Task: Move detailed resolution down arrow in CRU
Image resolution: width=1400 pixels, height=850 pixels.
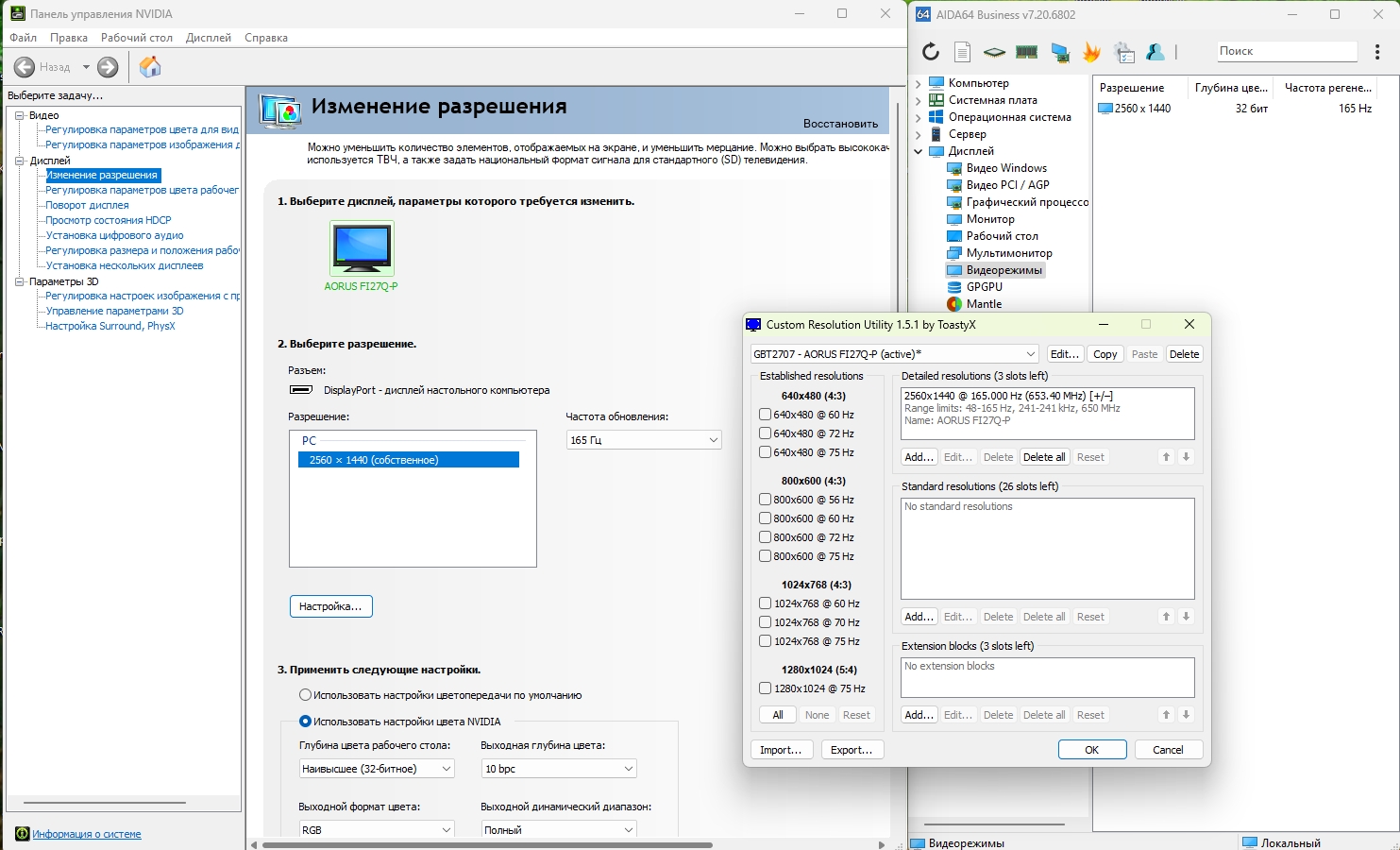Action: [x=1187, y=457]
